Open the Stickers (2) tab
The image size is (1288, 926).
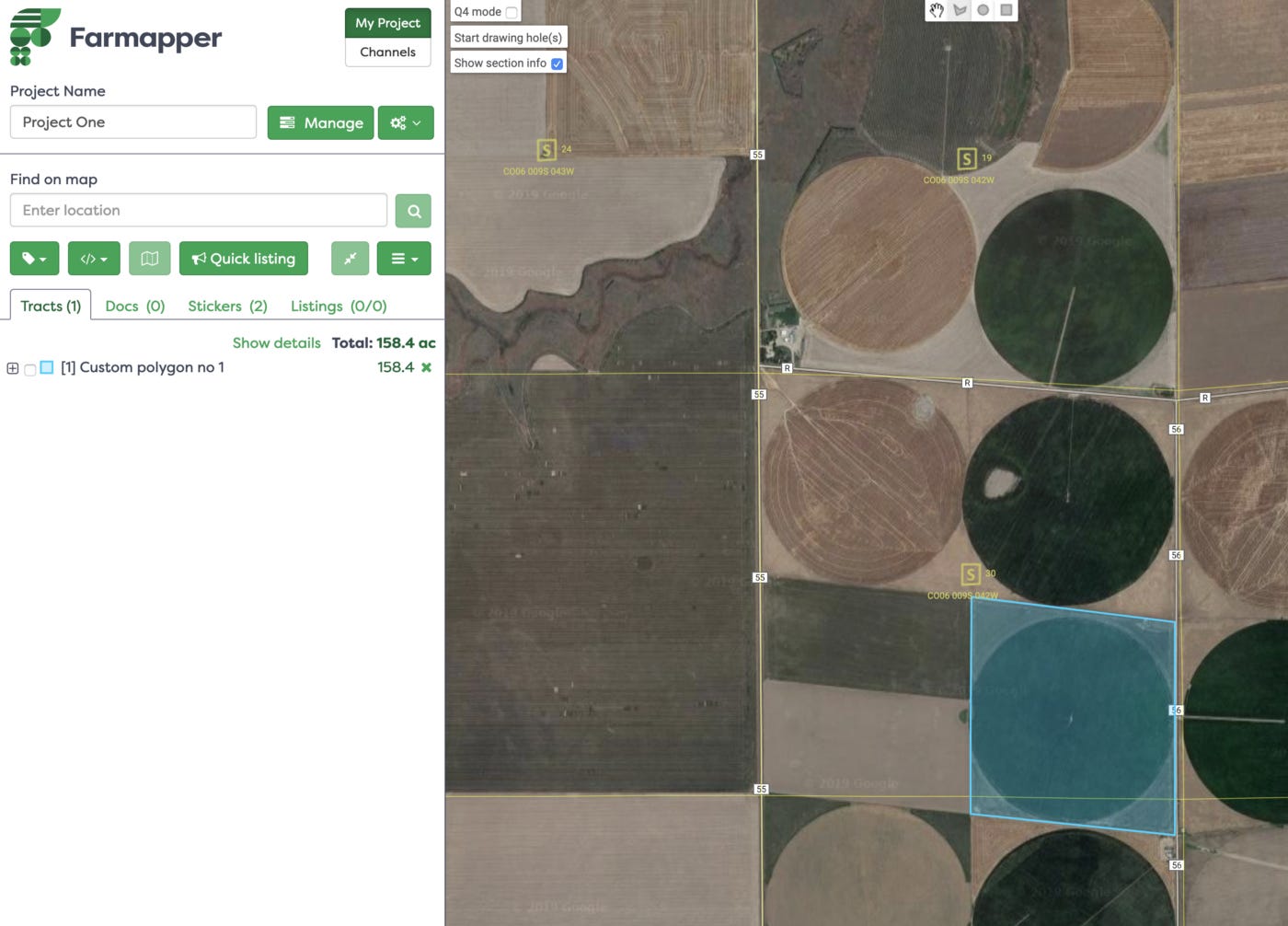(227, 306)
